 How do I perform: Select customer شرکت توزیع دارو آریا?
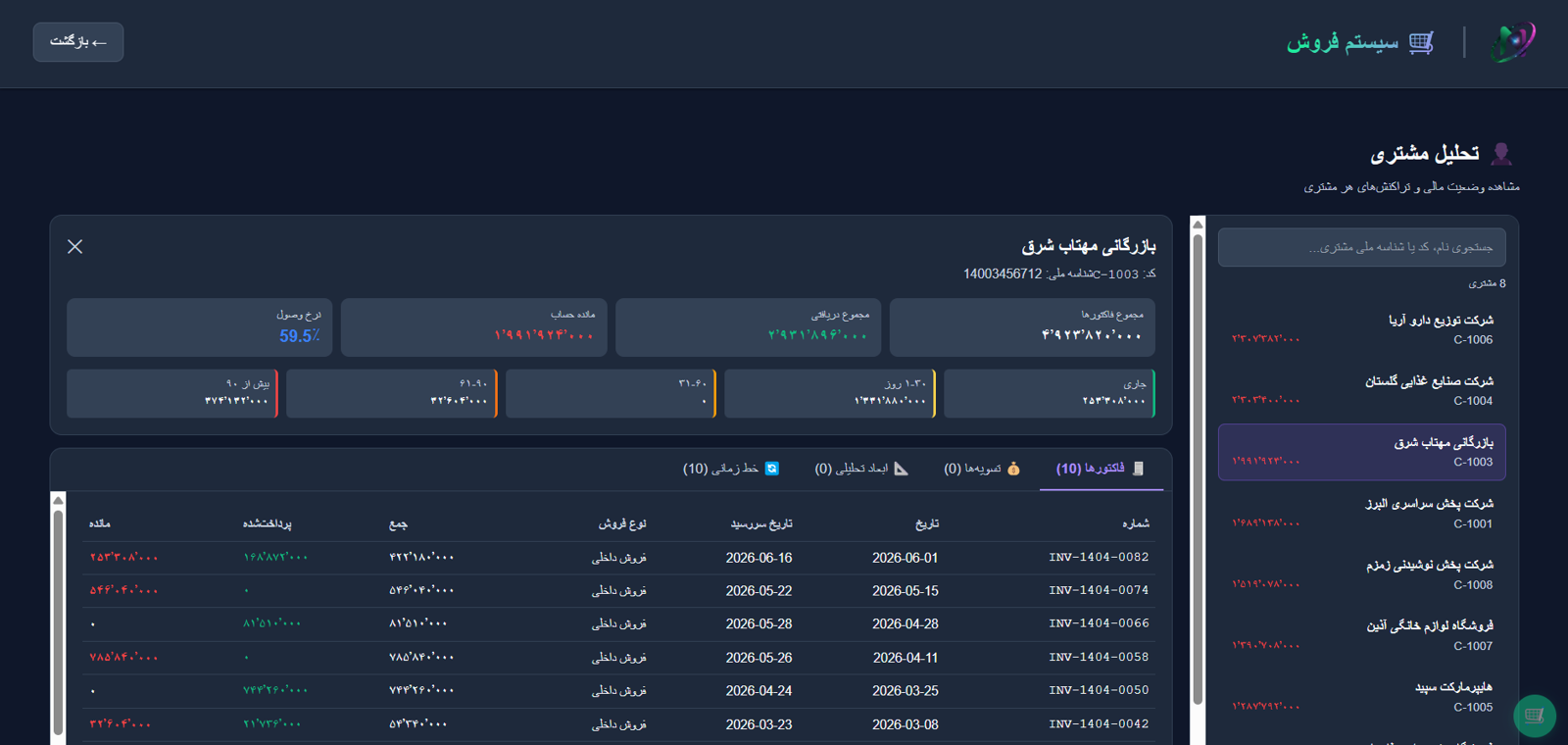pos(1361,329)
